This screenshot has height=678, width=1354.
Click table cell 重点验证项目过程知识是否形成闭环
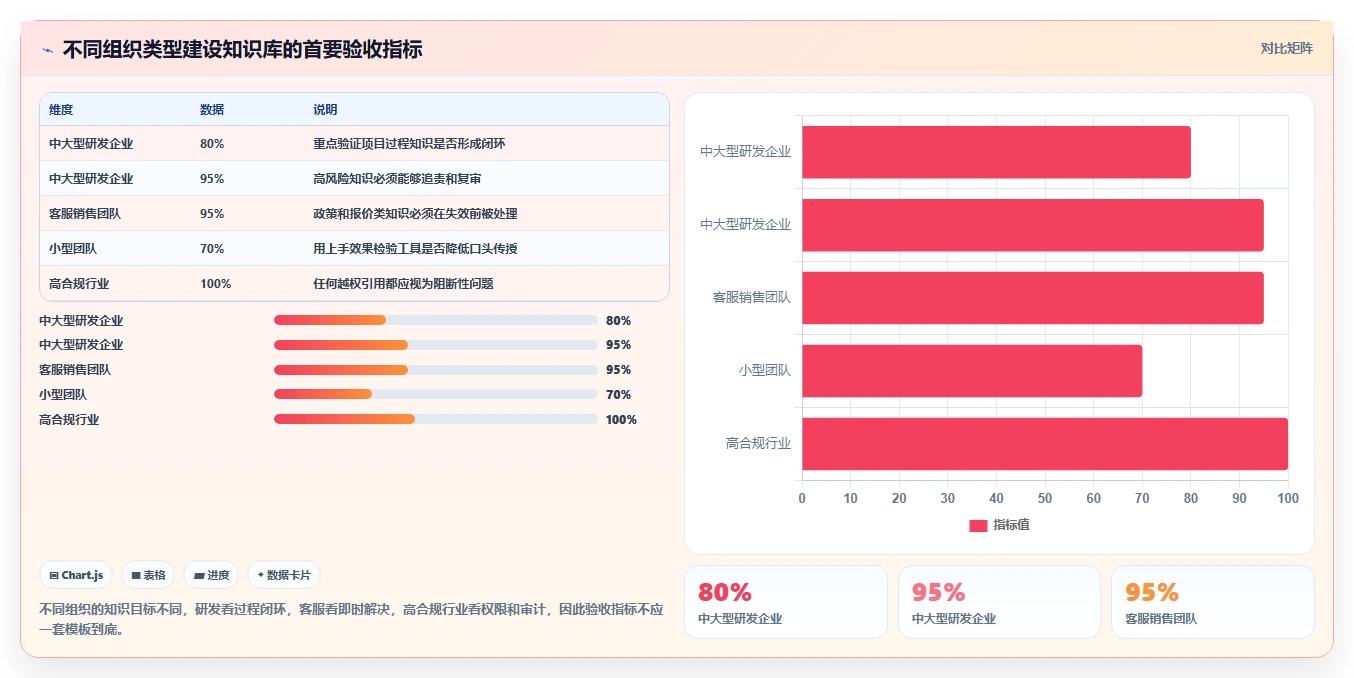pos(409,144)
